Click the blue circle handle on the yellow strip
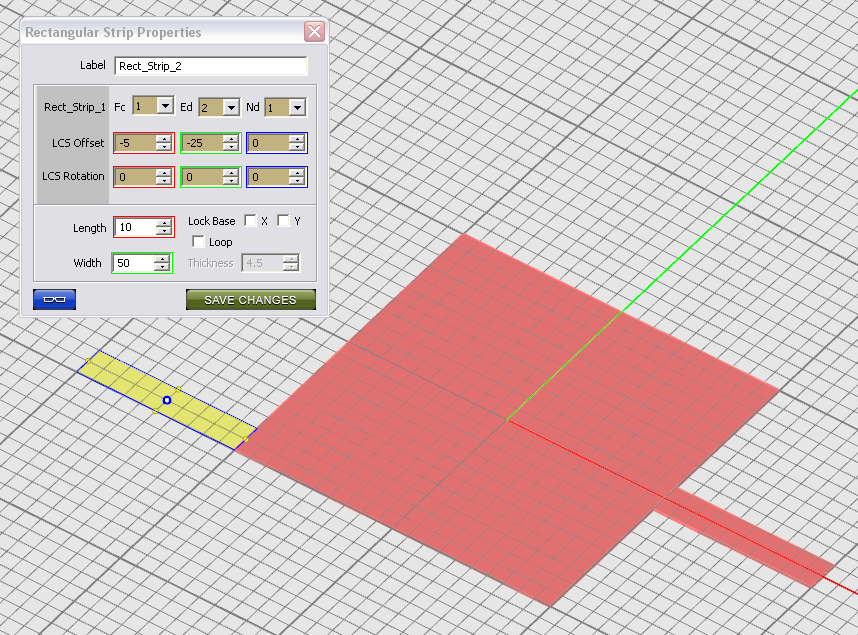Screen dimensions: 858x635 [x=167, y=400]
